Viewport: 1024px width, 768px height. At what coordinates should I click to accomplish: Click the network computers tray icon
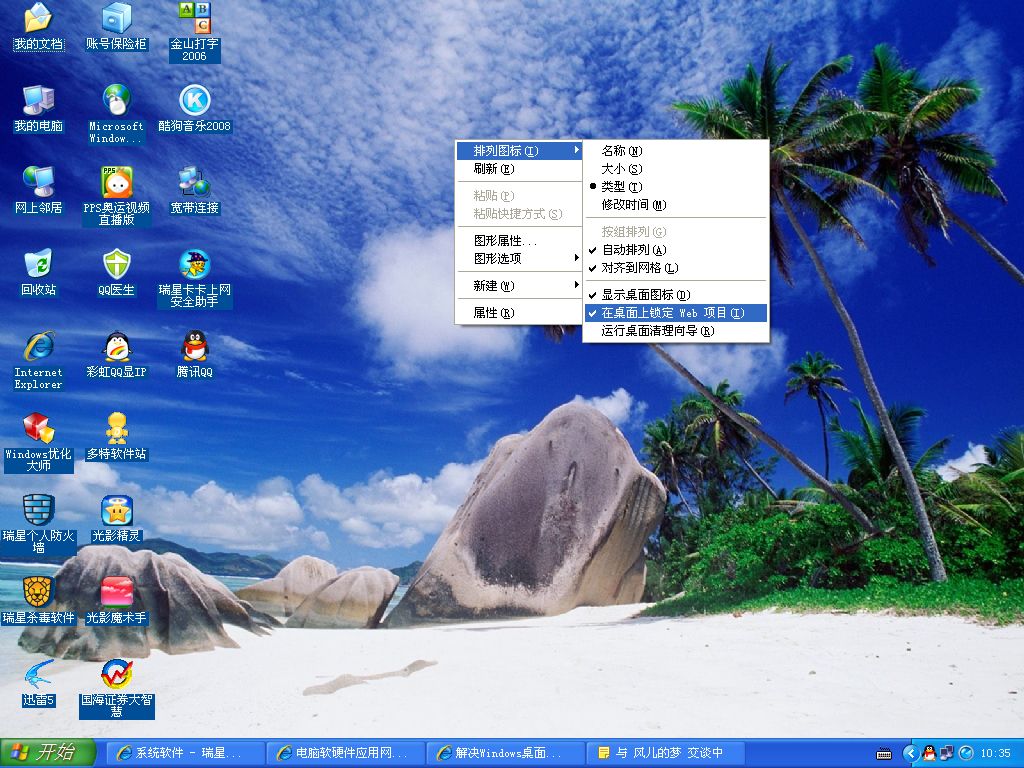coord(946,754)
